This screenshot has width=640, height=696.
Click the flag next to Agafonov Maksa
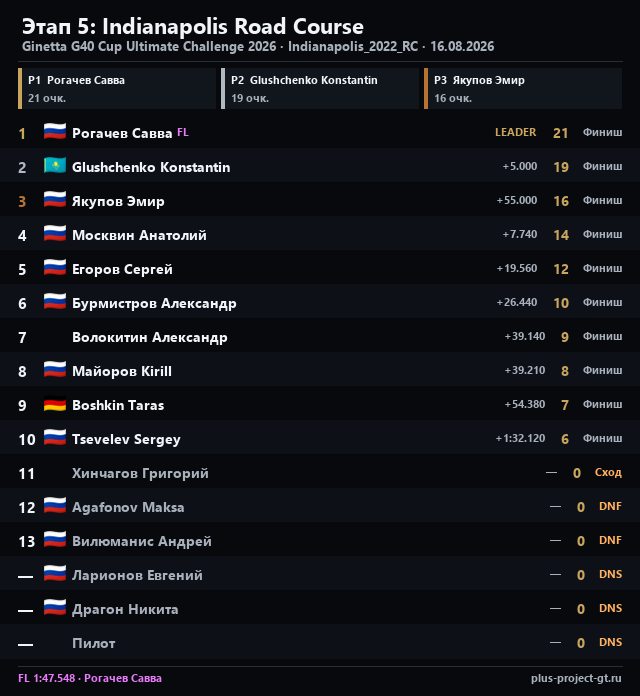55,506
